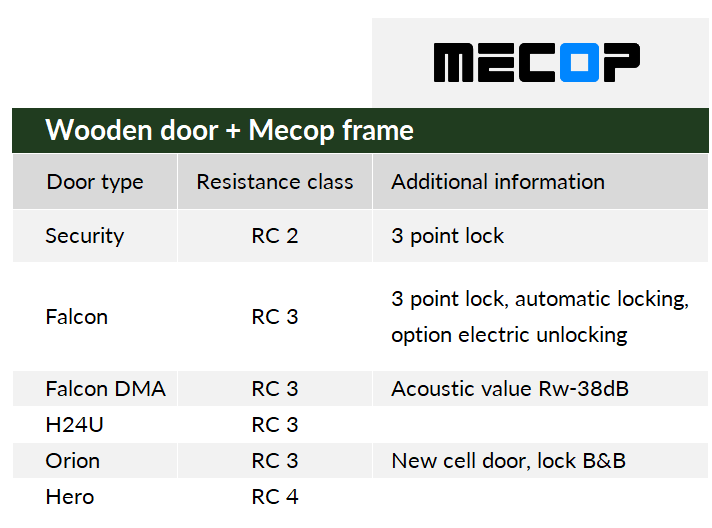Click 'New cell door, lock B&B' text
The width and height of the screenshot is (712, 528).
point(509,461)
